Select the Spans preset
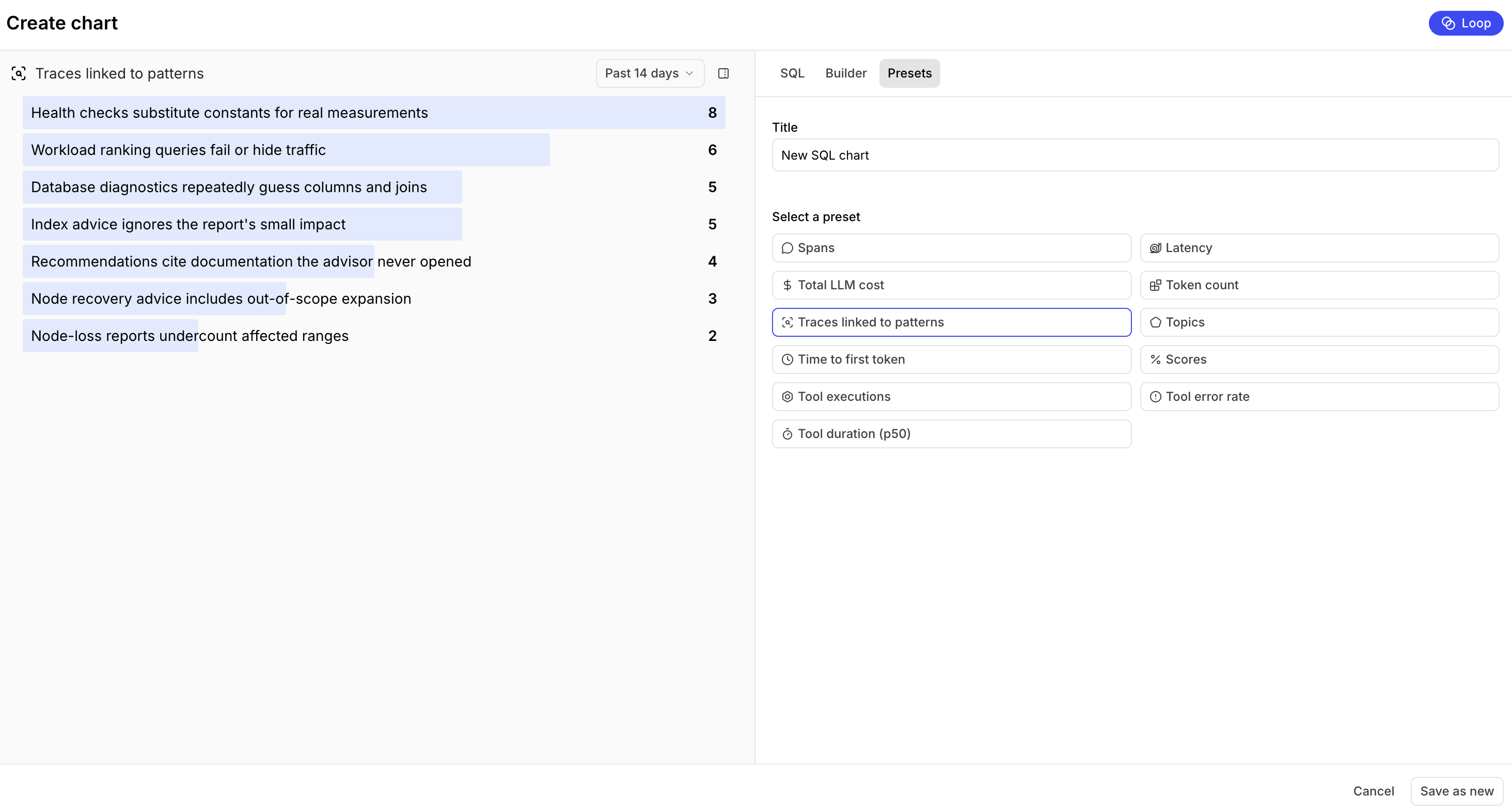Image resolution: width=1512 pixels, height=812 pixels. (951, 248)
